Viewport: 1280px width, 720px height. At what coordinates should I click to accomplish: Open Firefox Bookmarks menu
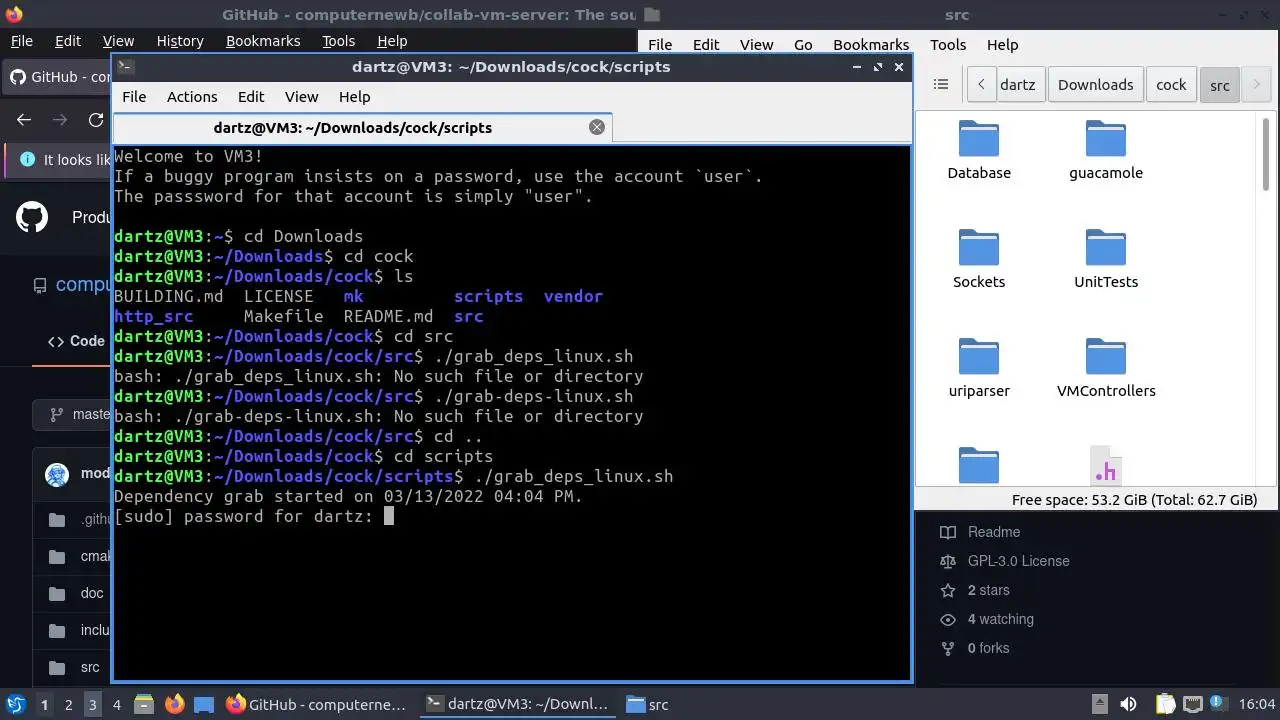pos(263,41)
